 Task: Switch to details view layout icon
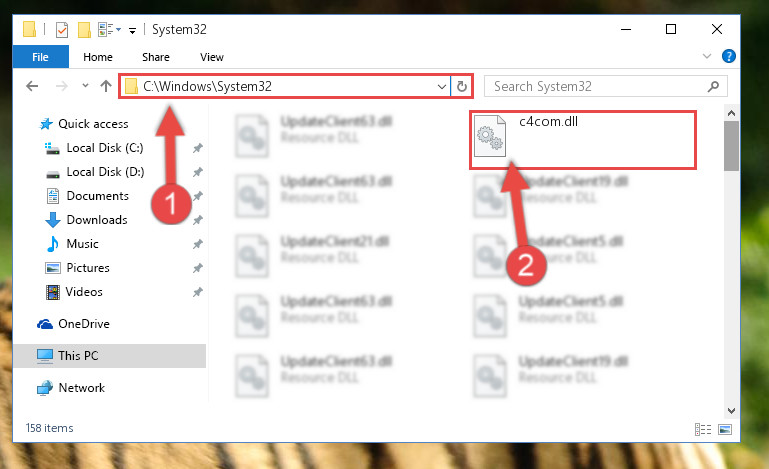(x=703, y=429)
